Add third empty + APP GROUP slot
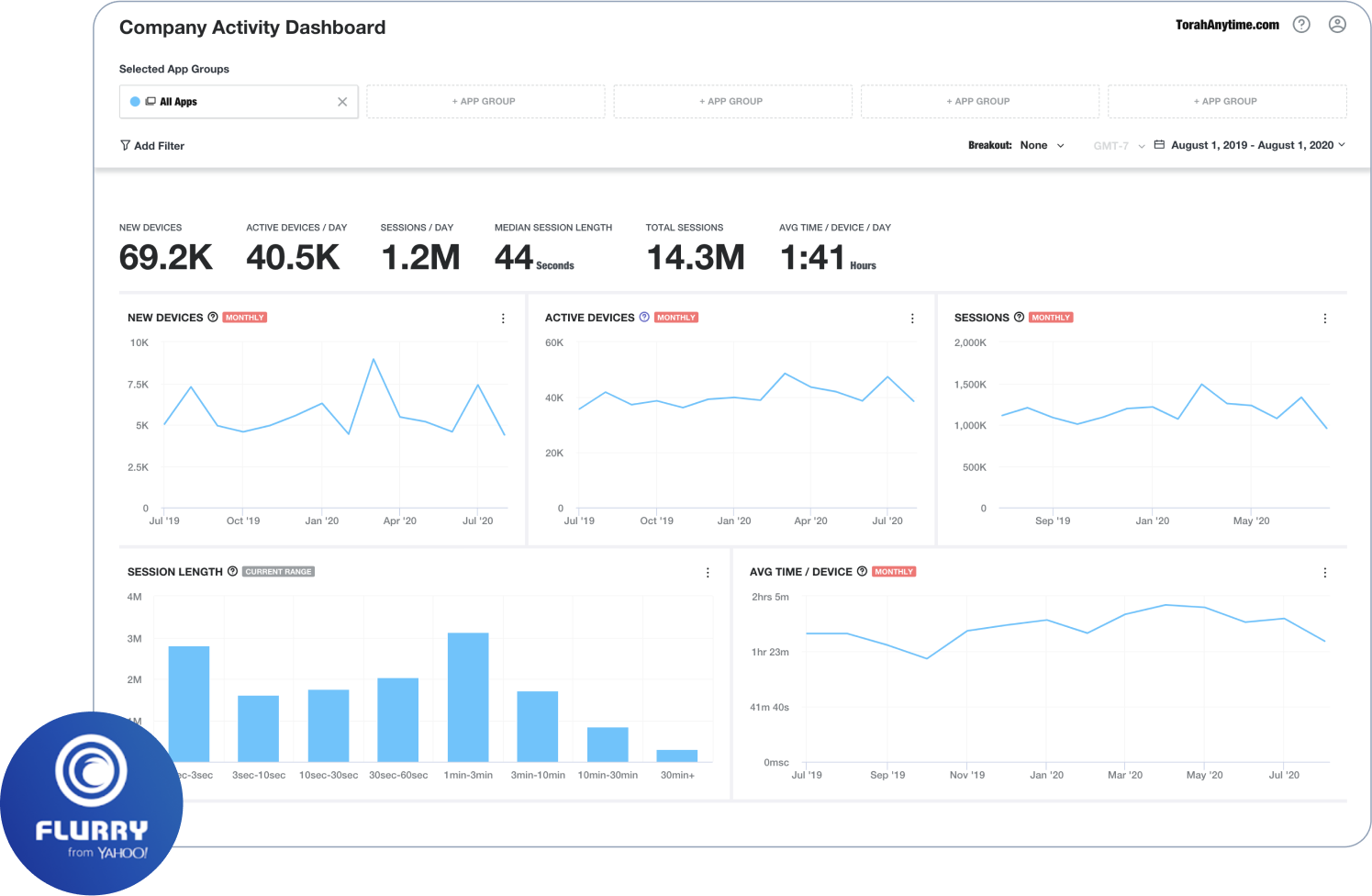 (x=979, y=102)
